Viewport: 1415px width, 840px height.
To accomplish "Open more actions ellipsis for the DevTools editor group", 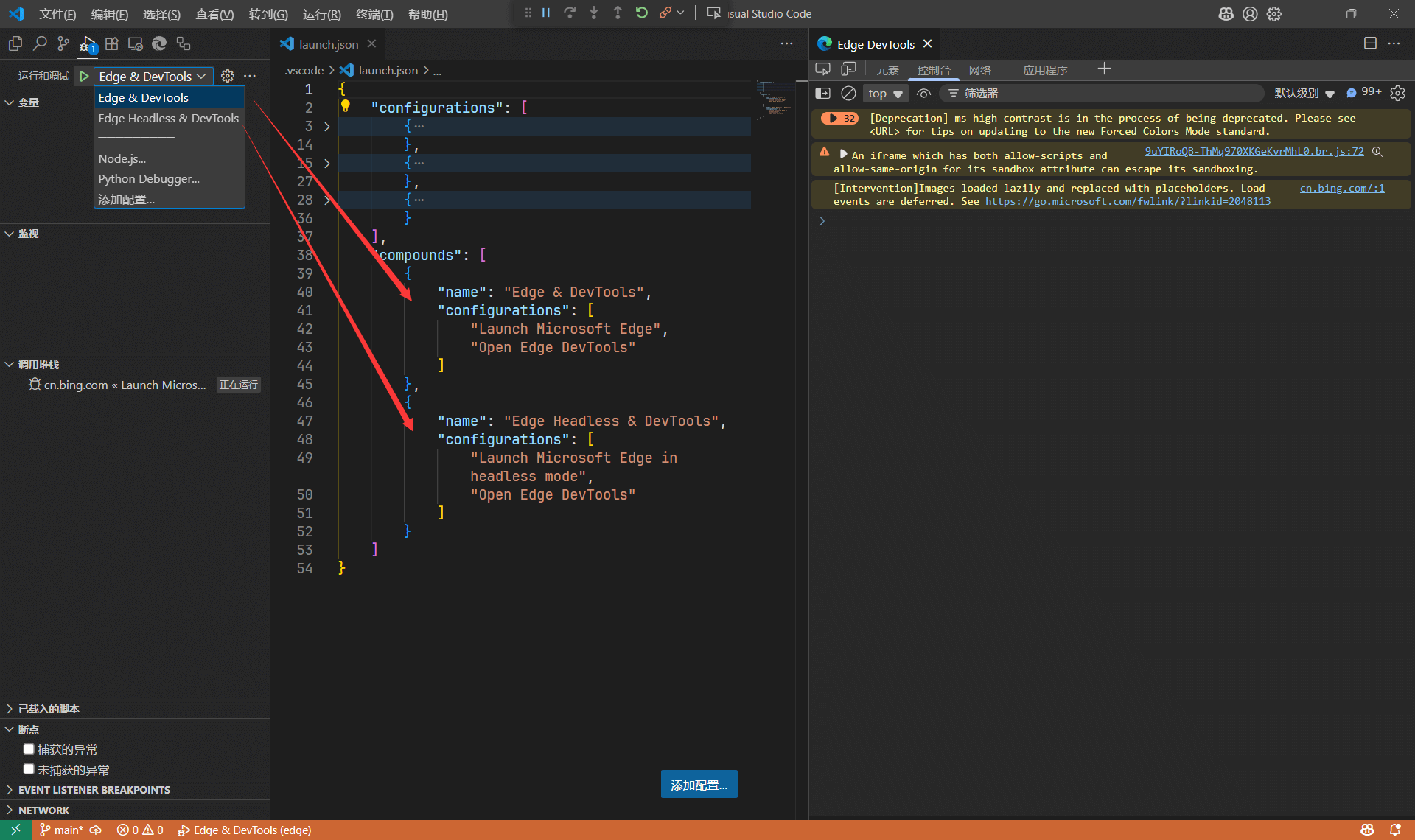I will tap(1394, 43).
